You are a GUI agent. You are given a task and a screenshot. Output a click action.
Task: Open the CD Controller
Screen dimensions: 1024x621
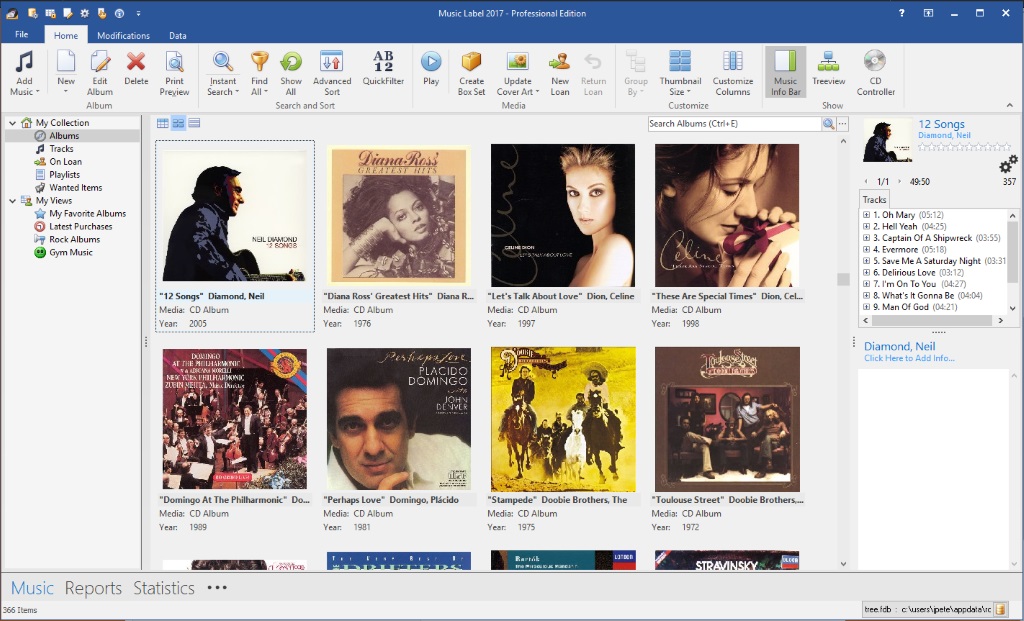click(876, 72)
